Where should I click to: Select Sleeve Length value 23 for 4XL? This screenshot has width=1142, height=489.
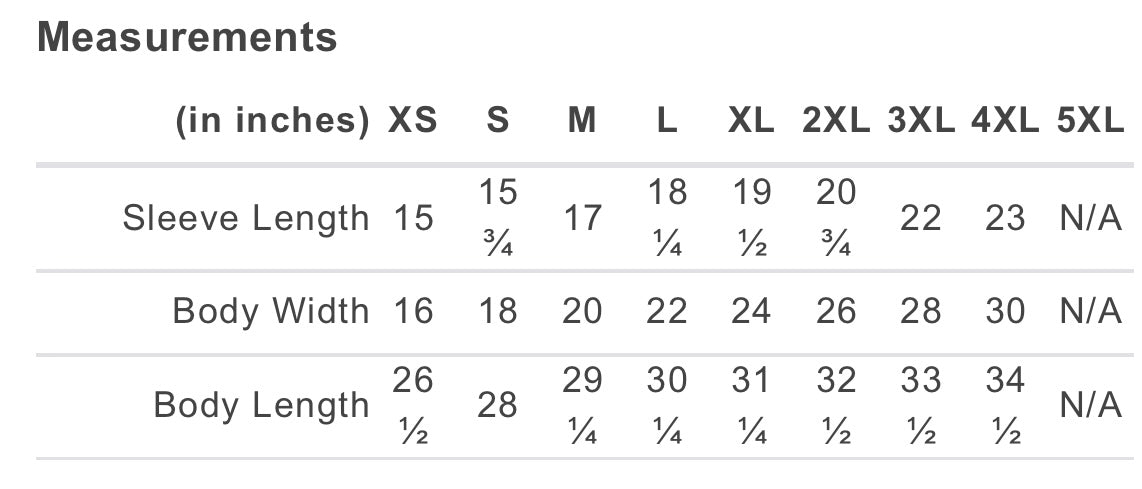point(1005,218)
